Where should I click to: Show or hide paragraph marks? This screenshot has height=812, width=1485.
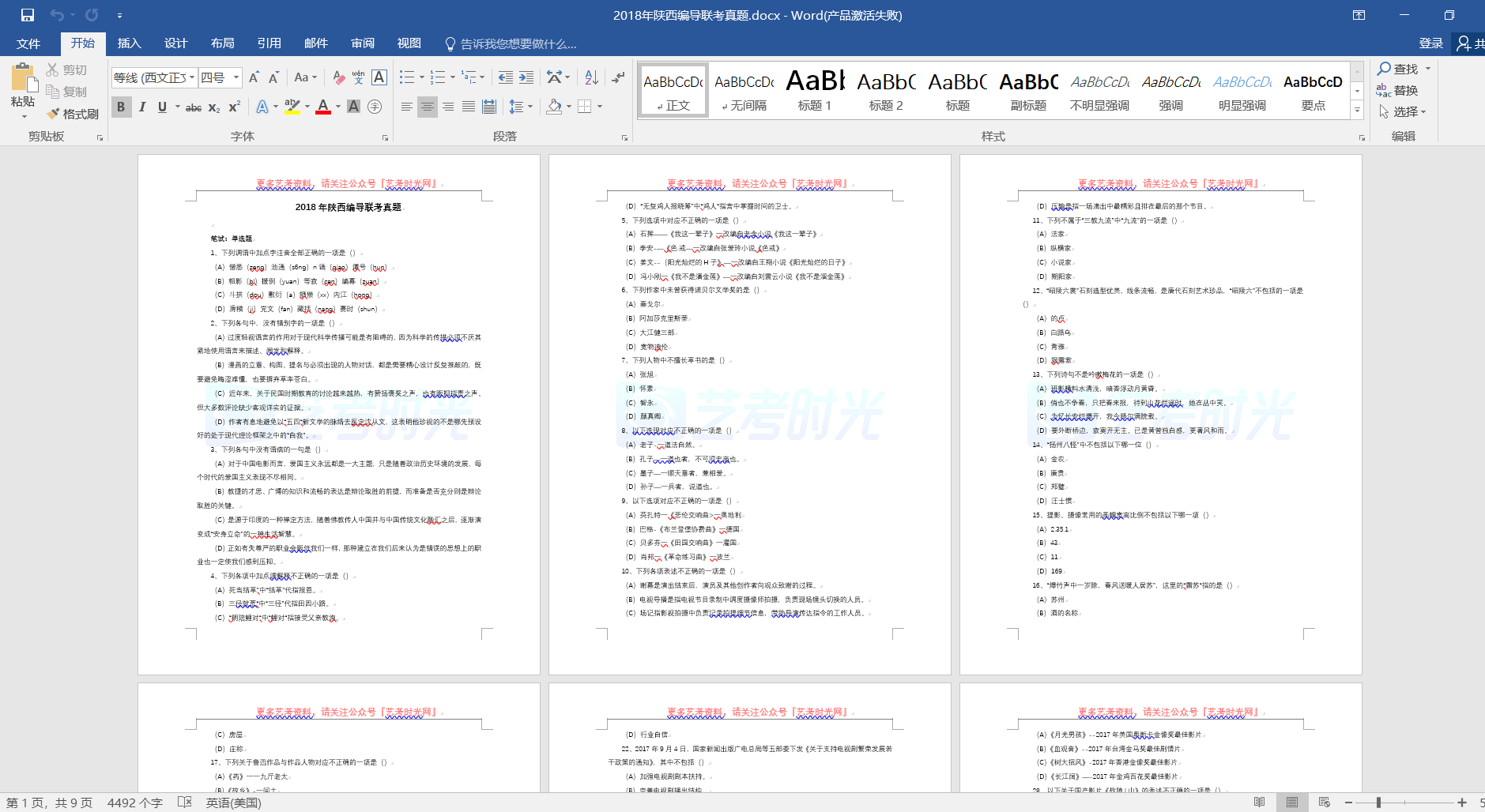[x=618, y=77]
